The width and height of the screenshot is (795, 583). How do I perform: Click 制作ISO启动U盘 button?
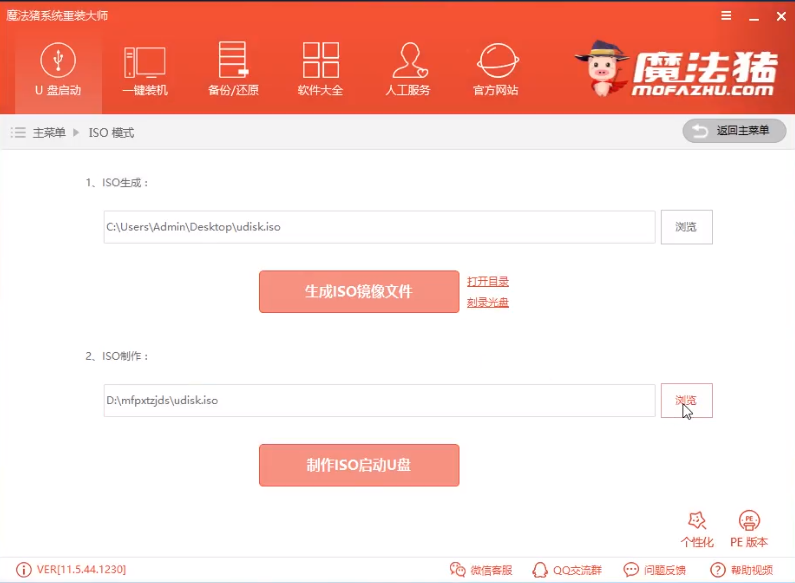point(358,465)
